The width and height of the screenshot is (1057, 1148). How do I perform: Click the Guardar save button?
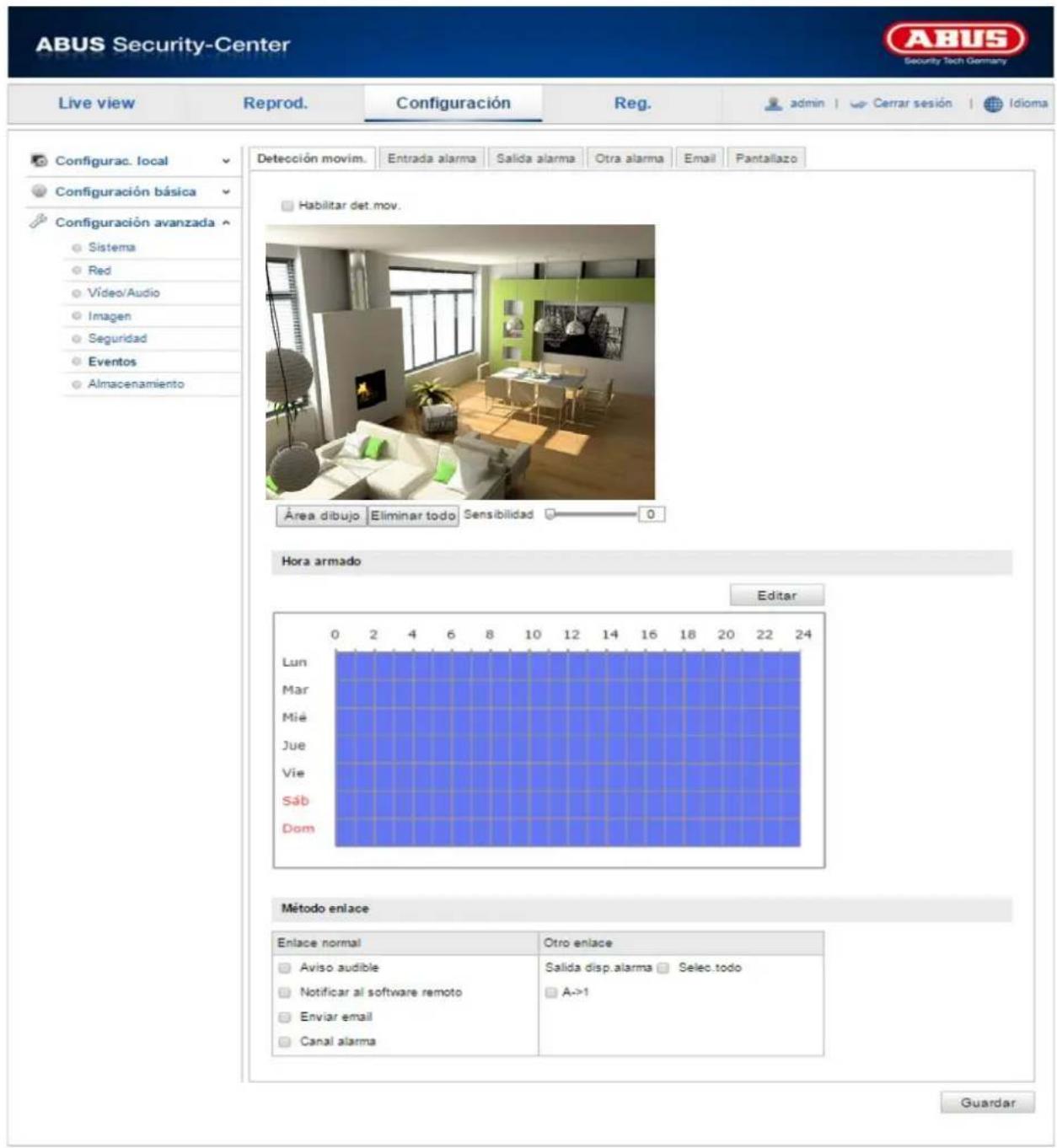click(x=988, y=1102)
